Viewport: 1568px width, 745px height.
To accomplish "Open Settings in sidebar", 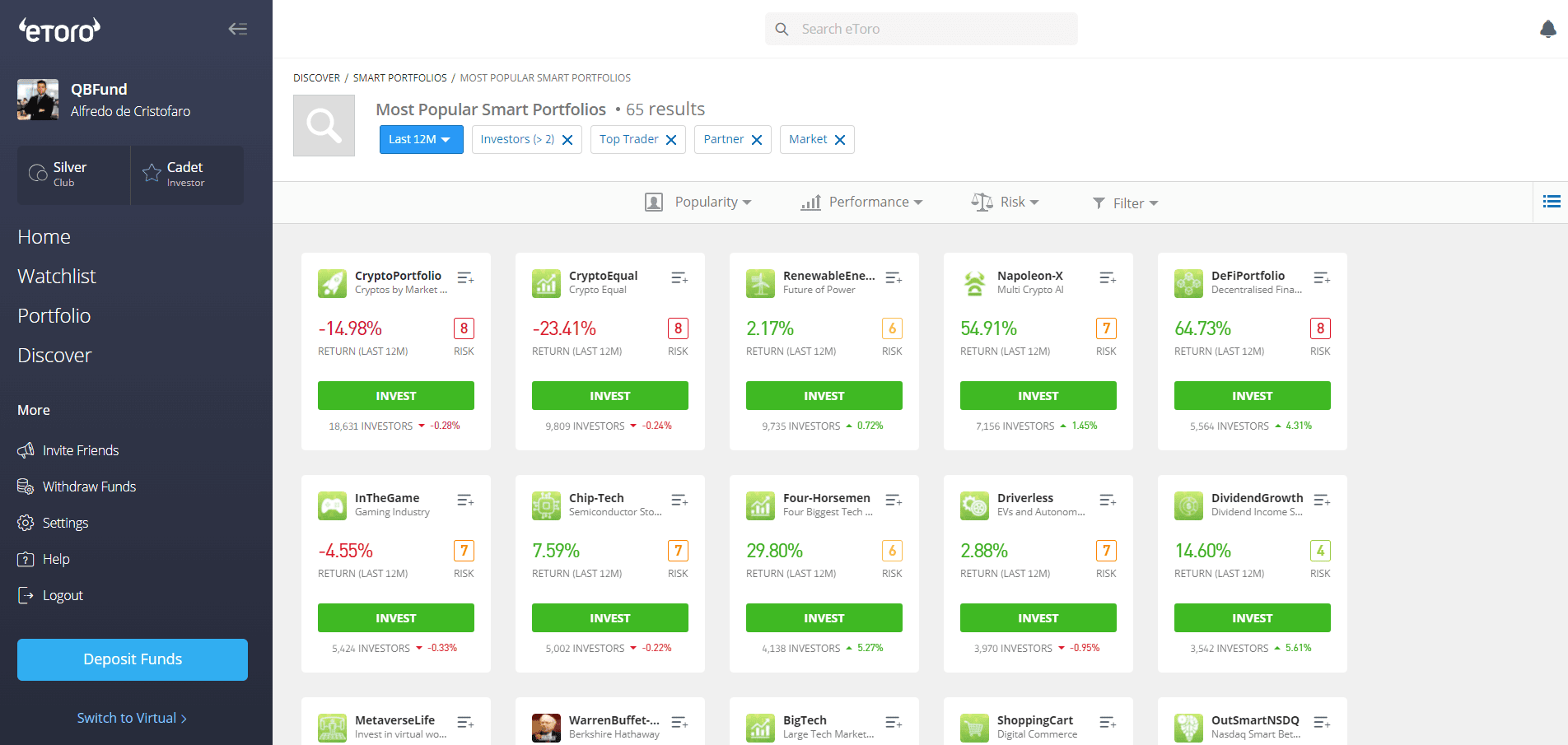I will click(53, 523).
